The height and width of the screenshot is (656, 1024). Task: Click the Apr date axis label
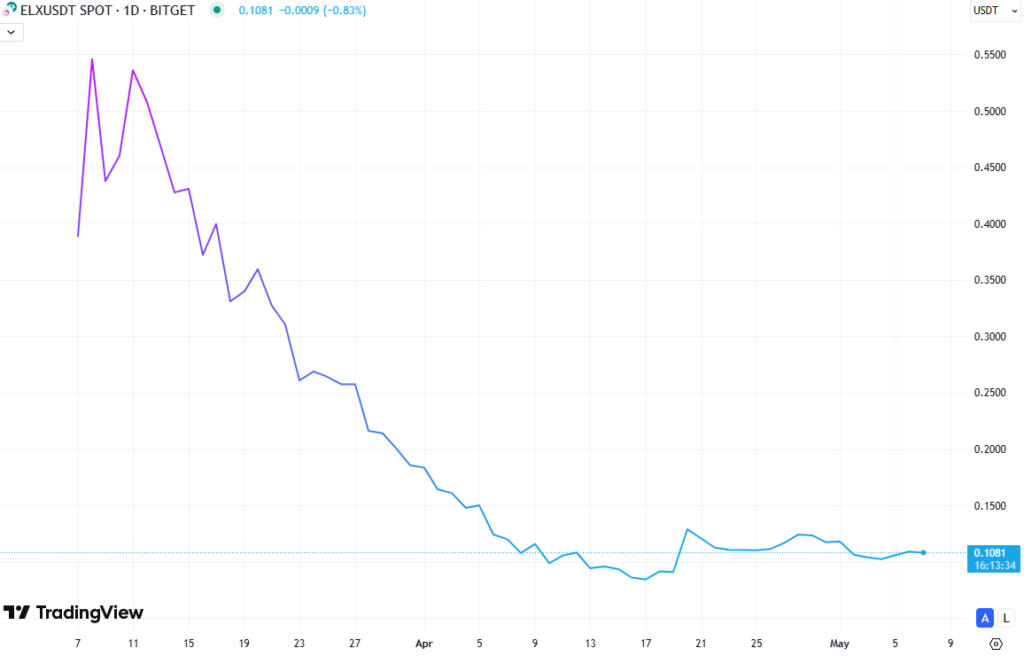tap(424, 644)
